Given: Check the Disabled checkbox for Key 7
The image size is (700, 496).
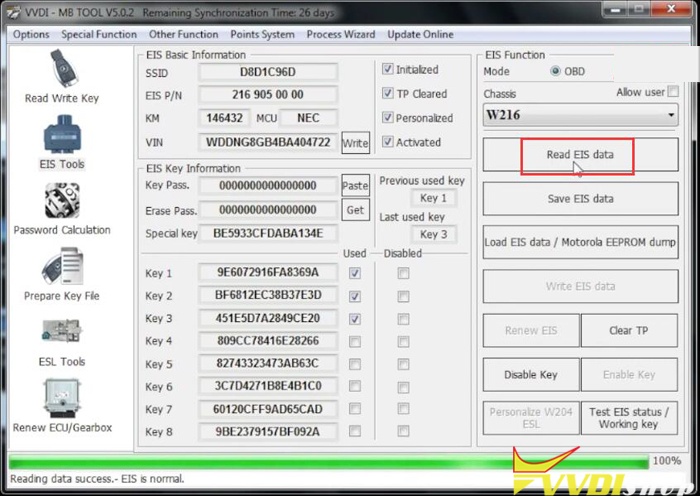Looking at the screenshot, I should coord(403,408).
